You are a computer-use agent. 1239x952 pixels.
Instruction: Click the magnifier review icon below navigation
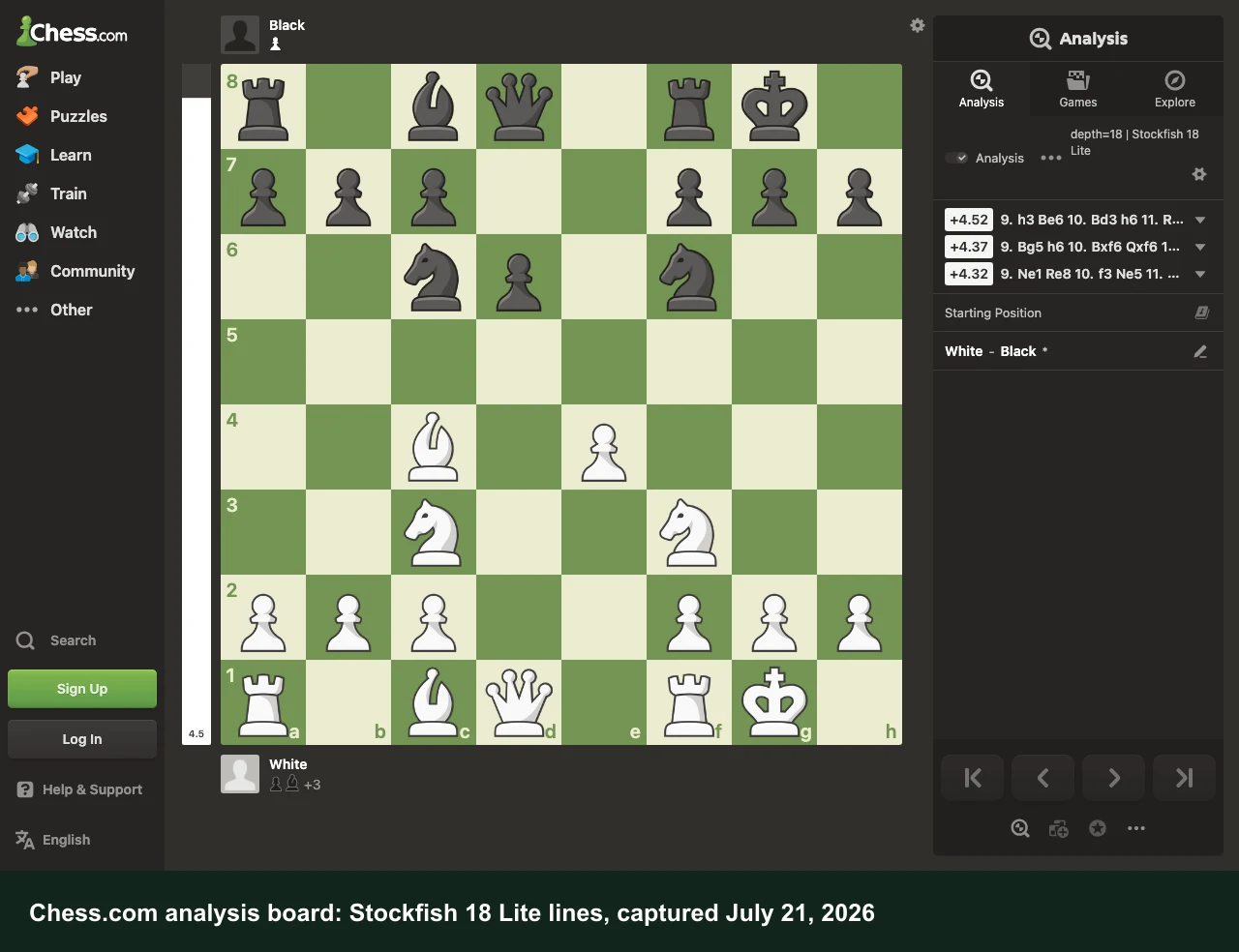1020,828
